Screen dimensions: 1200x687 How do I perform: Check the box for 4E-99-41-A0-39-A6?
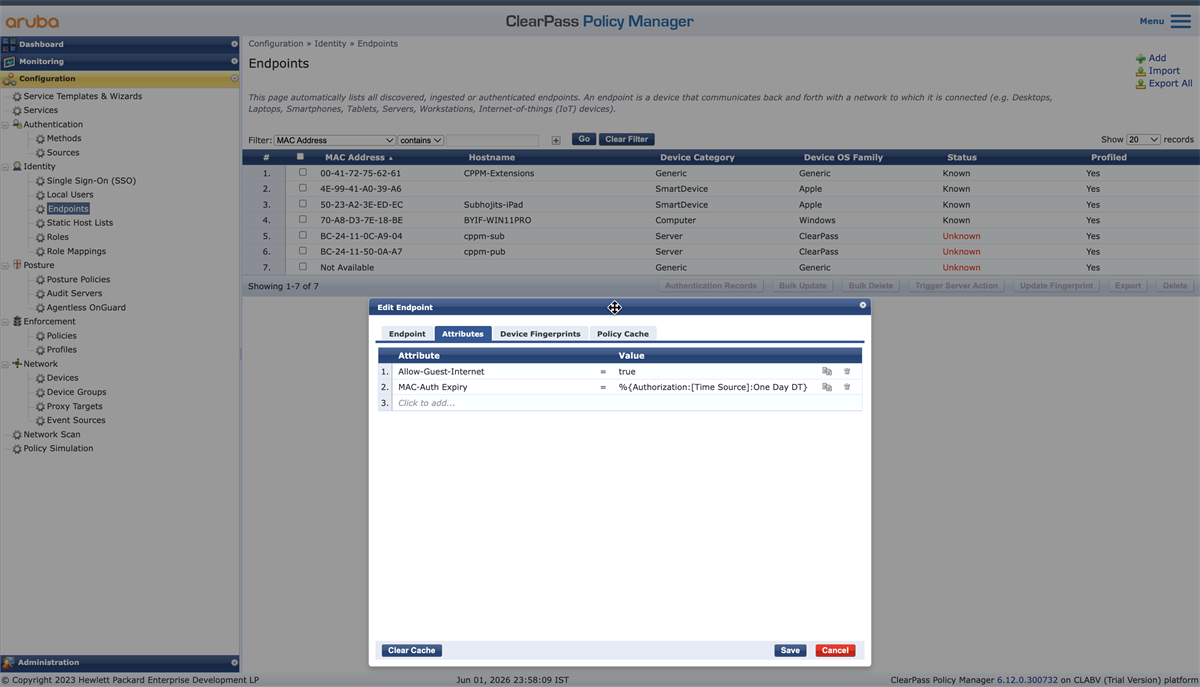pos(303,188)
